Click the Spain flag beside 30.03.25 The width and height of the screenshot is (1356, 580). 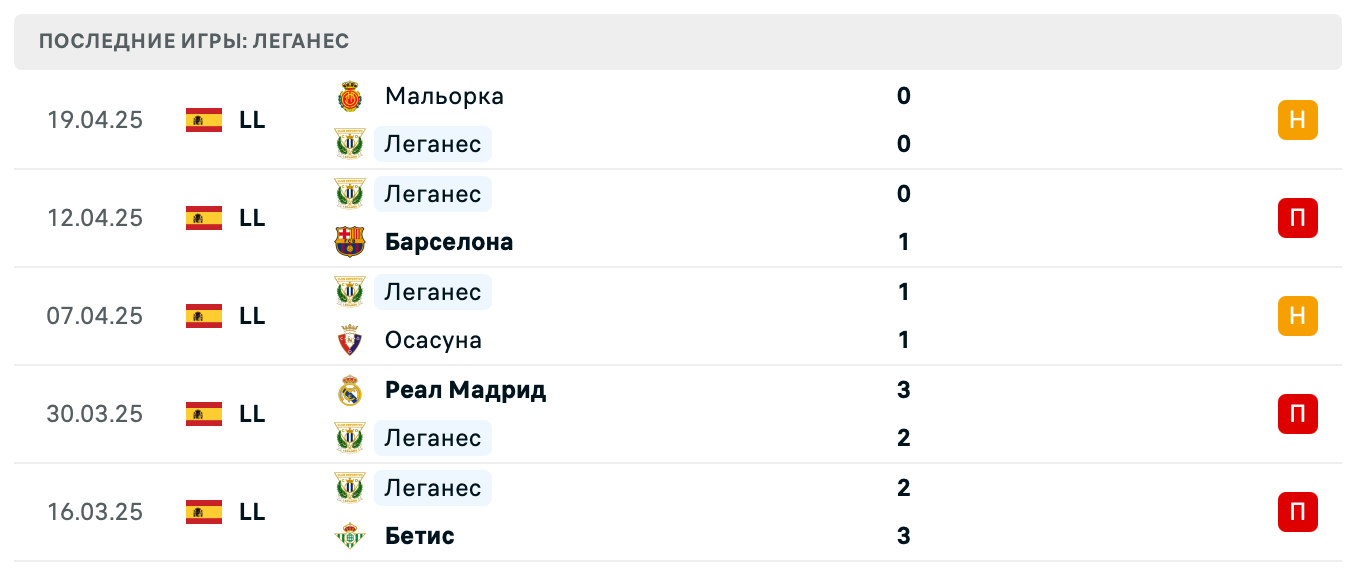pos(203,414)
